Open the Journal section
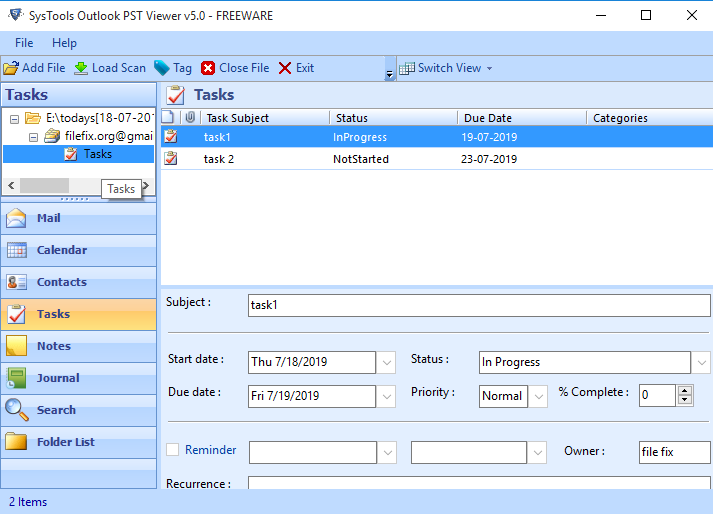Viewport: 713px width, 514px height. 79,378
